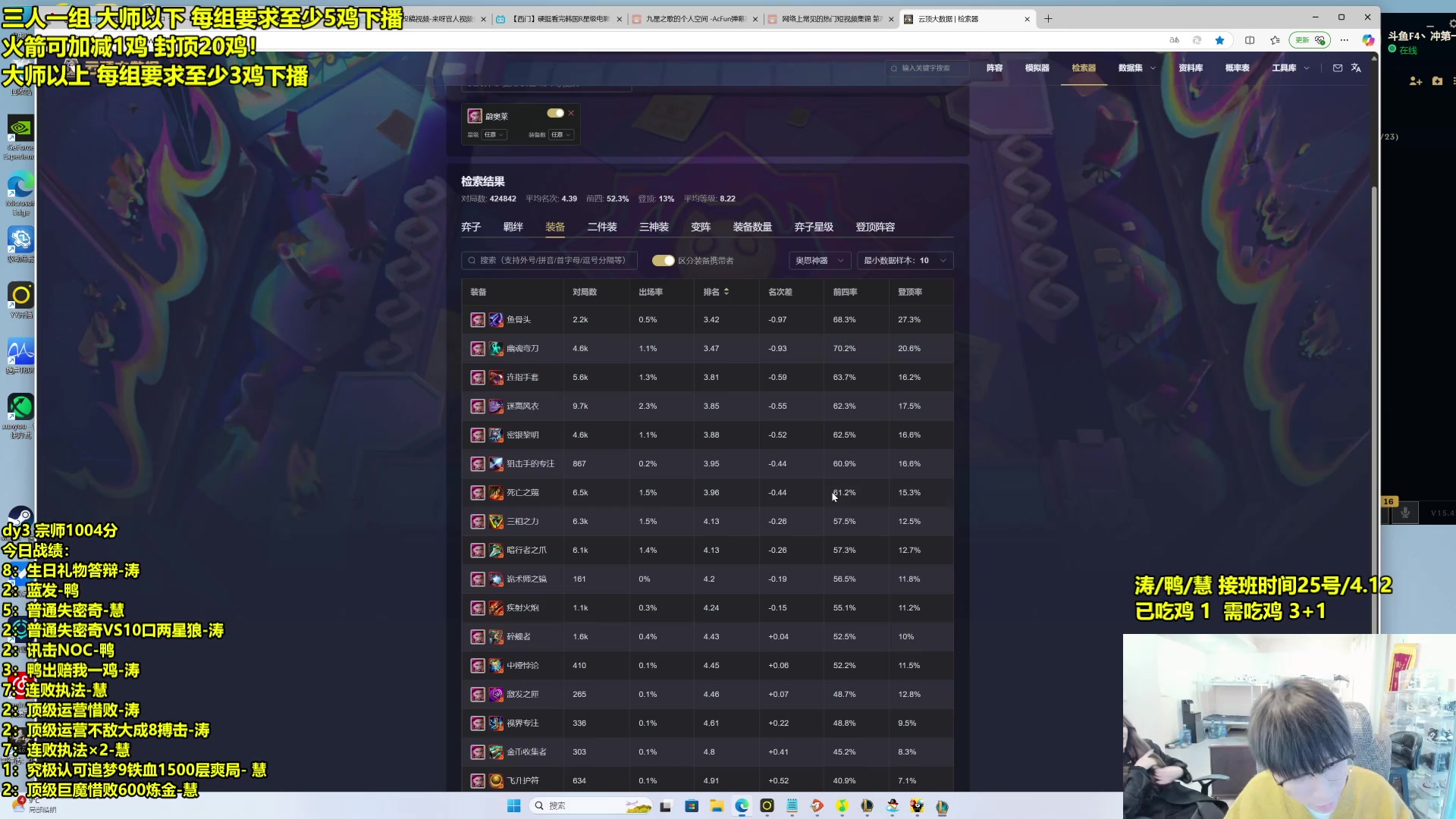The image size is (1456, 819).
Task: Sort table by 登顶率 column header
Action: pyautogui.click(x=910, y=292)
